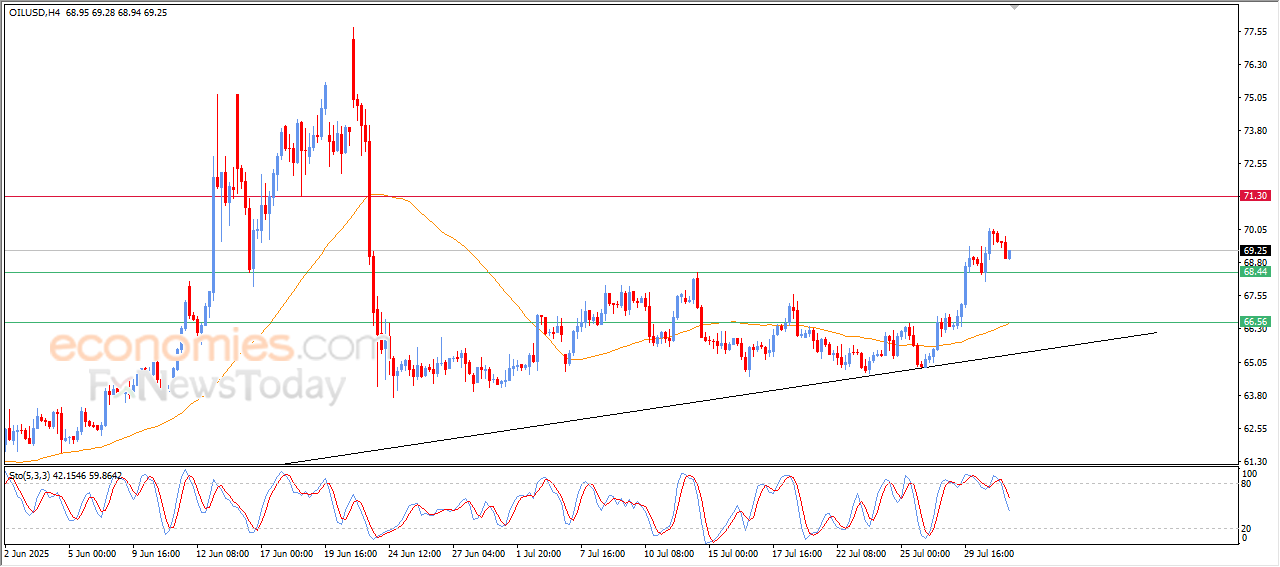The image size is (1280, 567).
Task: Click the stochastic 80 level label
Action: click(1246, 484)
